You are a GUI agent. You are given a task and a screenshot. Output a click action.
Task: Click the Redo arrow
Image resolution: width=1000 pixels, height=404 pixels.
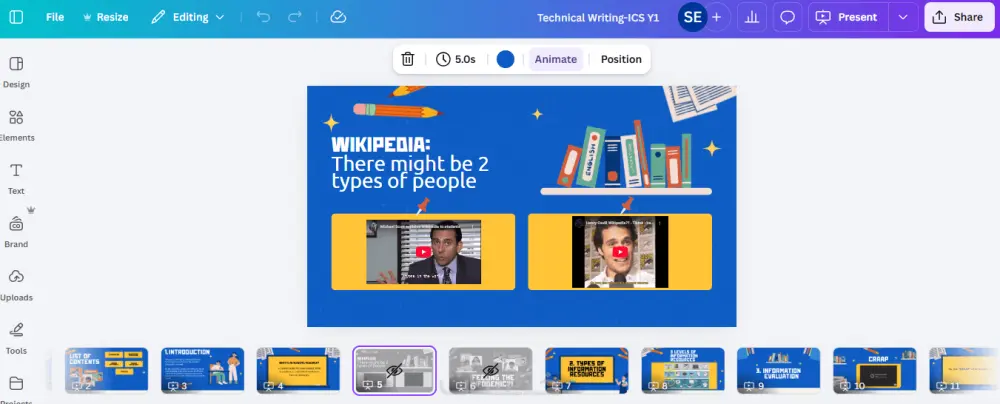(295, 17)
